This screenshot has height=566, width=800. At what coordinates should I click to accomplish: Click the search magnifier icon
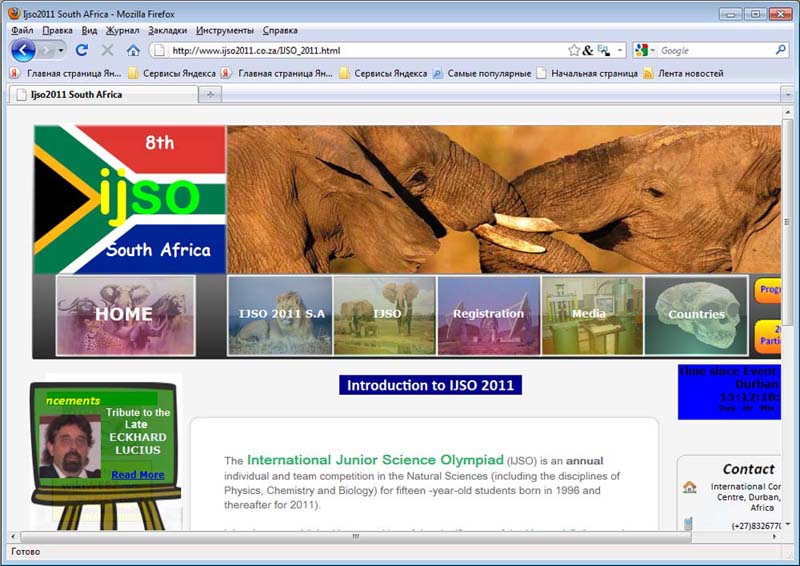point(781,50)
